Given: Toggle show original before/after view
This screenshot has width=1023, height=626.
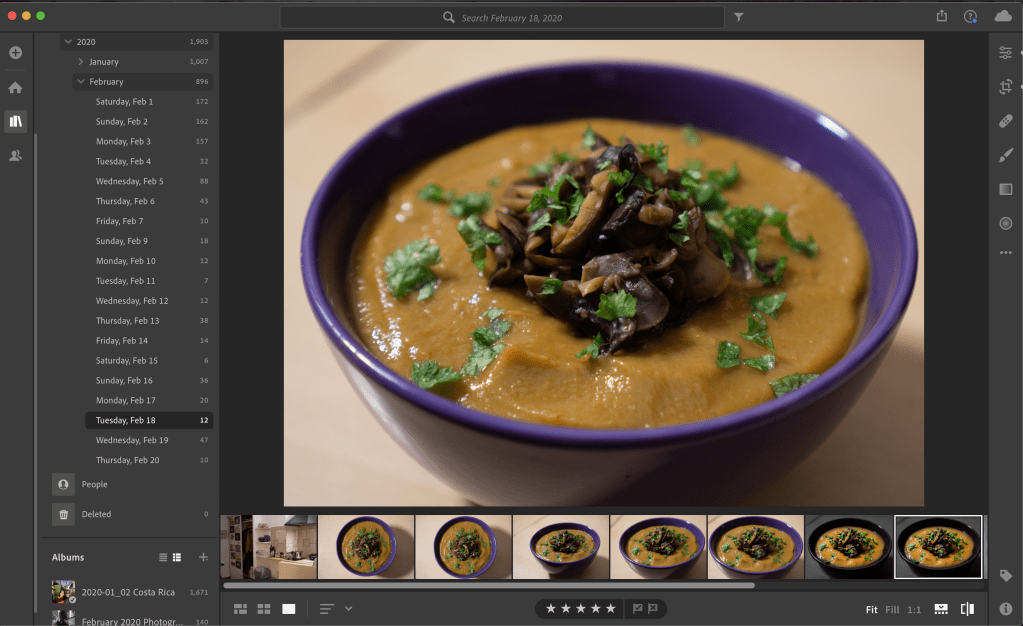Looking at the screenshot, I should coord(967,609).
